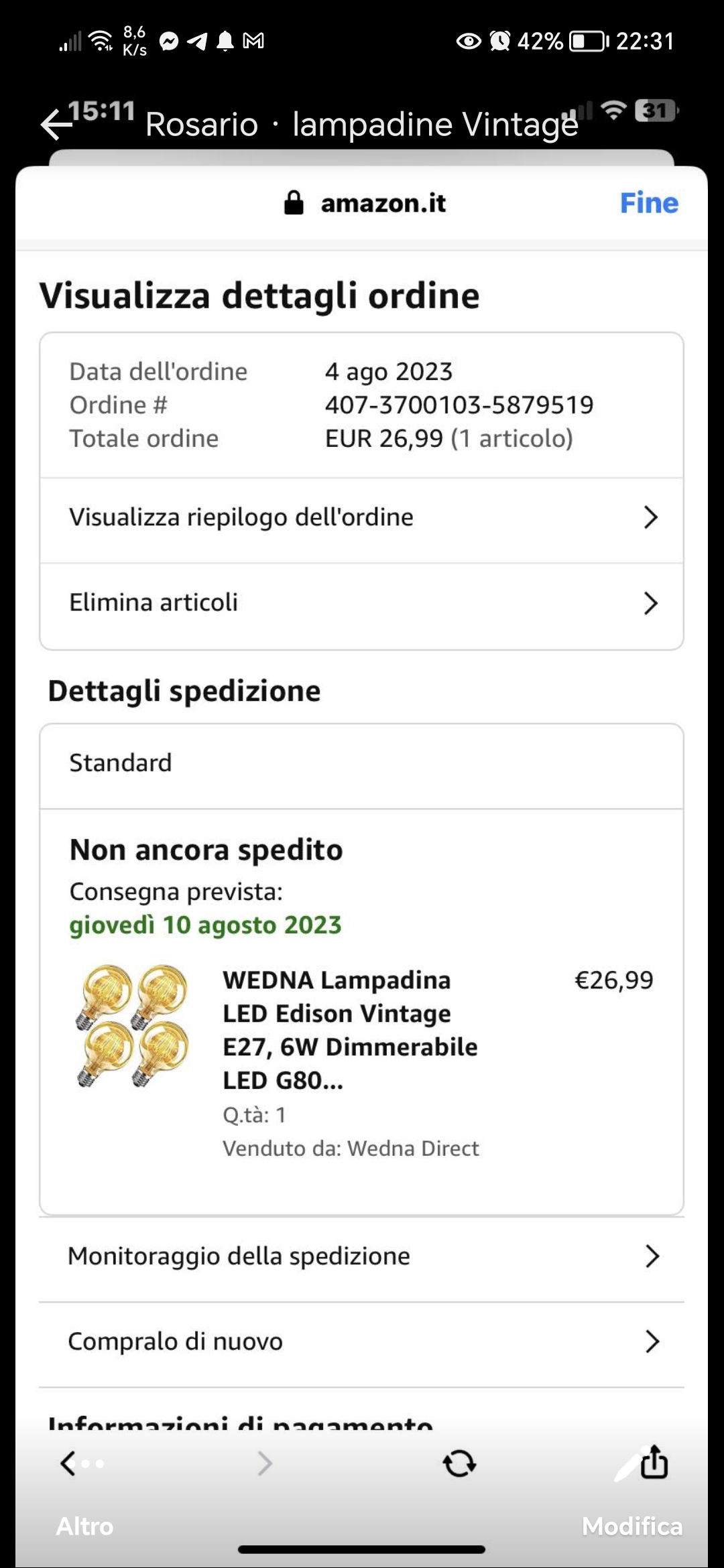Screen dimensions: 724x1568
Task: Tap the browser forward chevron
Action: [x=265, y=1463]
